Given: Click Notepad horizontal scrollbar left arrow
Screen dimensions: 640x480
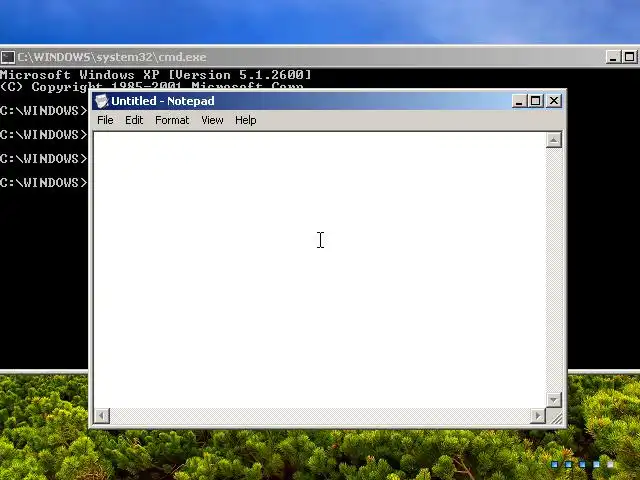Looking at the screenshot, I should point(102,416).
